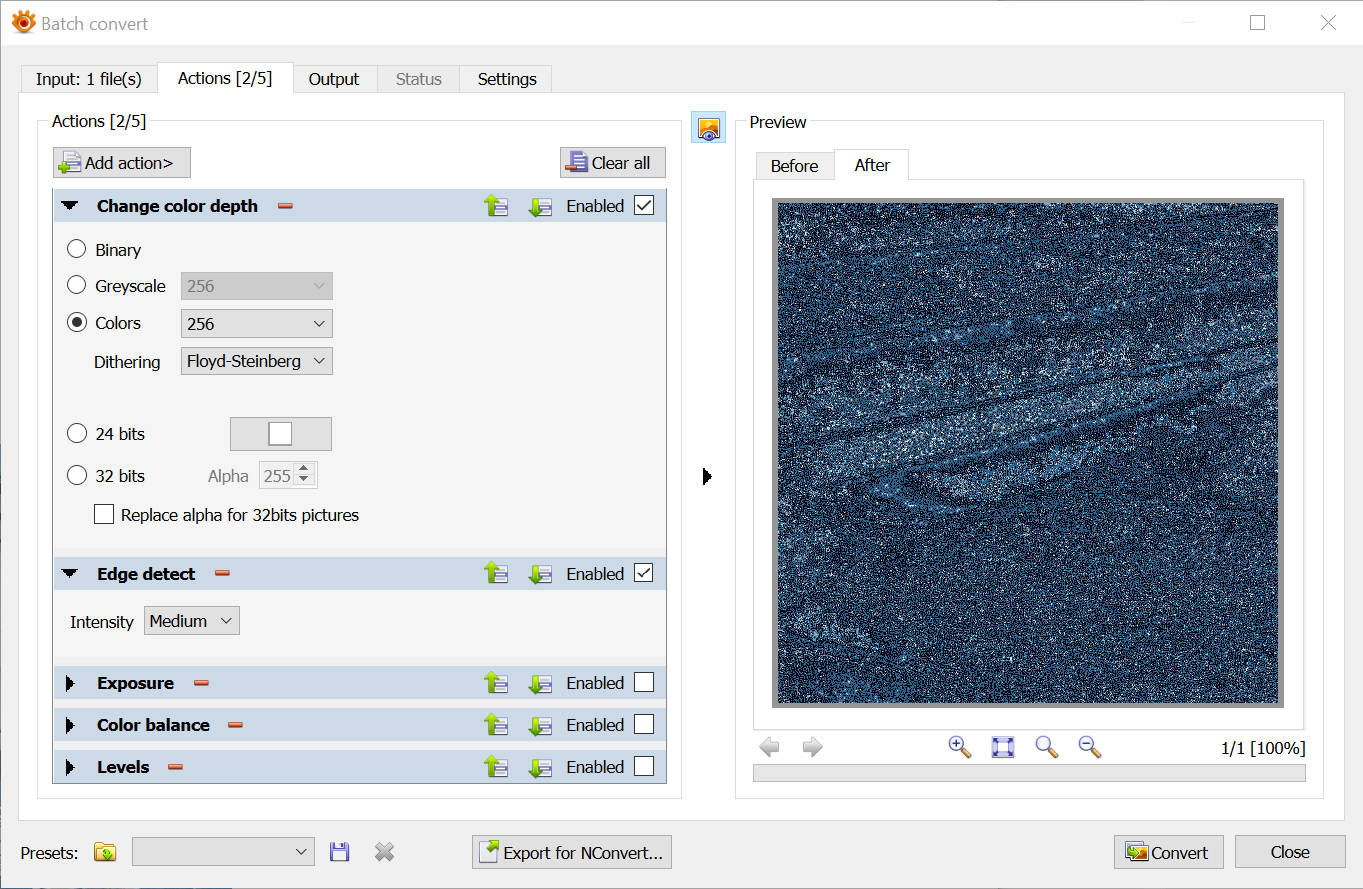Open the Dithering dropdown
Screen dimensions: 1363x889
(257, 361)
